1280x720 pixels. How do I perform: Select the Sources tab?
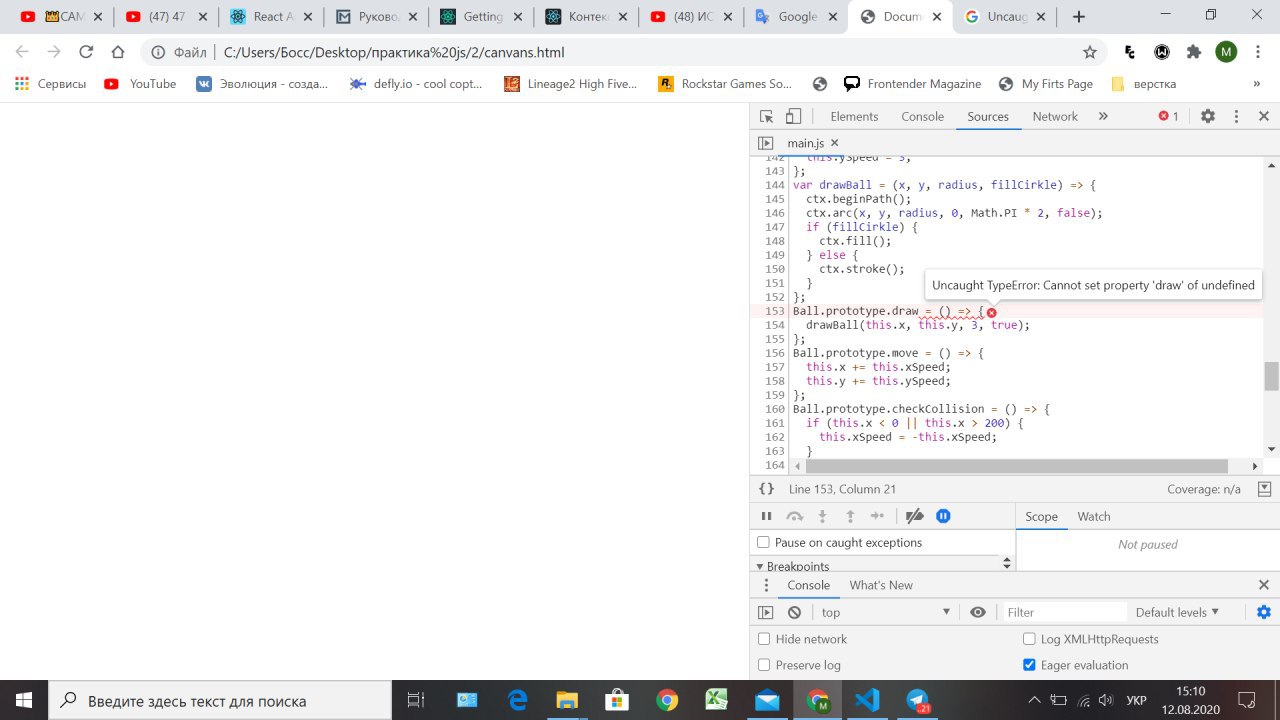coord(988,116)
